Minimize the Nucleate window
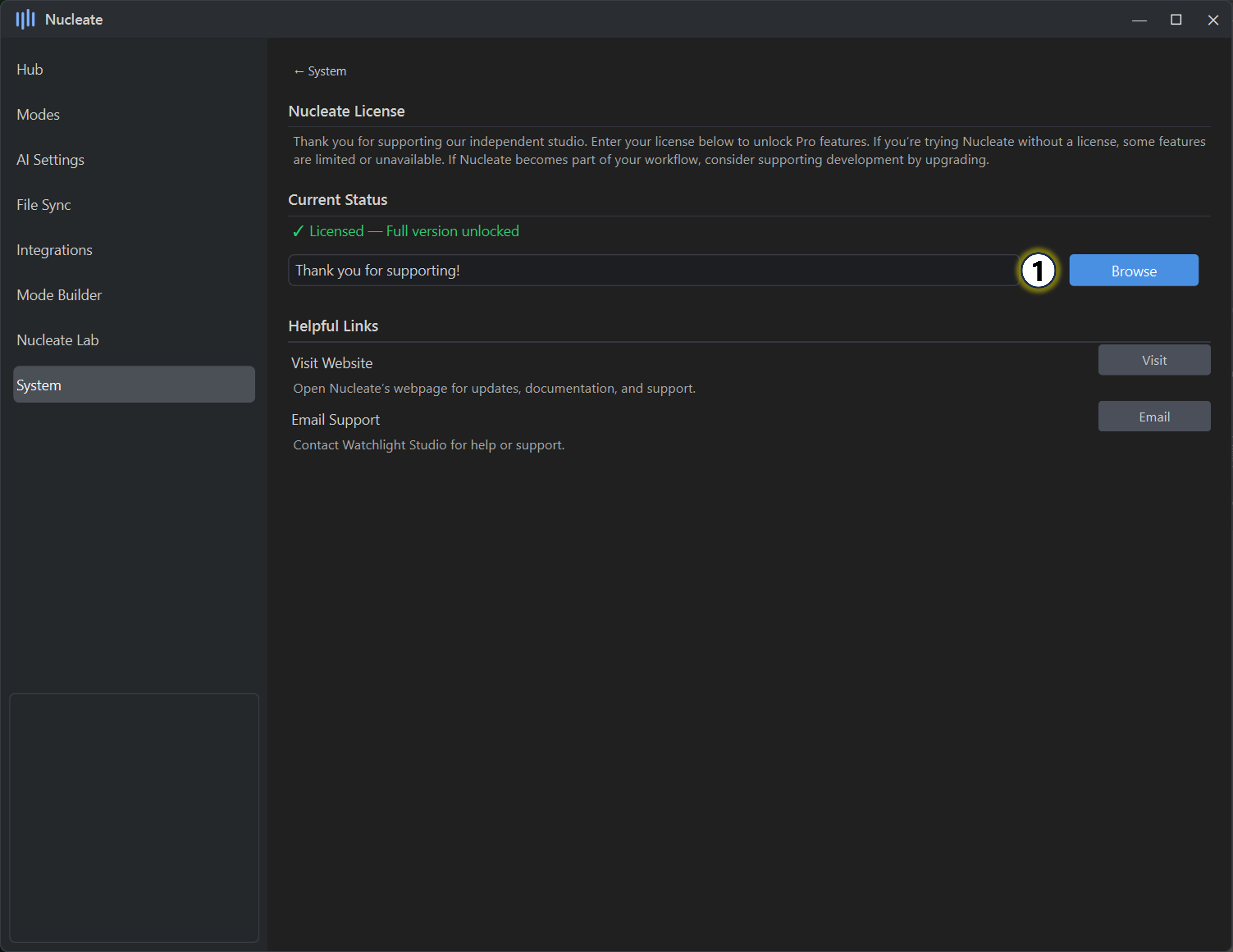 (1139, 20)
